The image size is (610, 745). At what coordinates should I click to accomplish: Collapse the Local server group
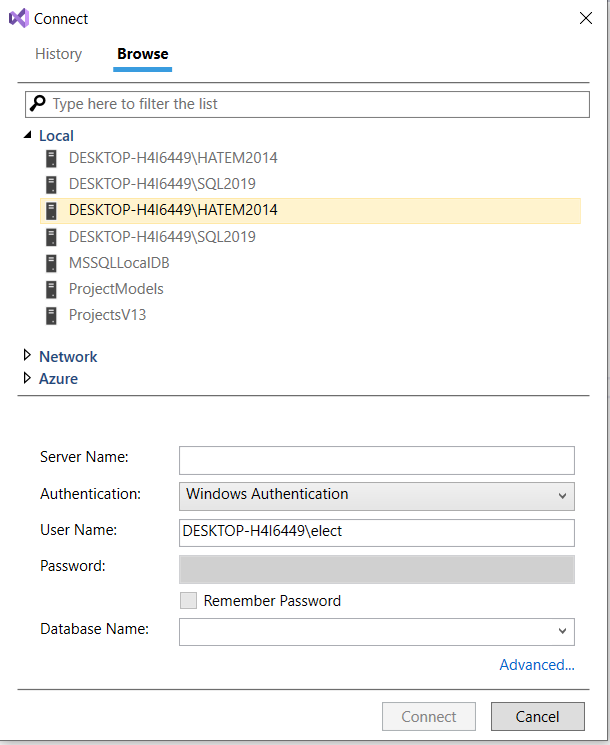click(28, 135)
